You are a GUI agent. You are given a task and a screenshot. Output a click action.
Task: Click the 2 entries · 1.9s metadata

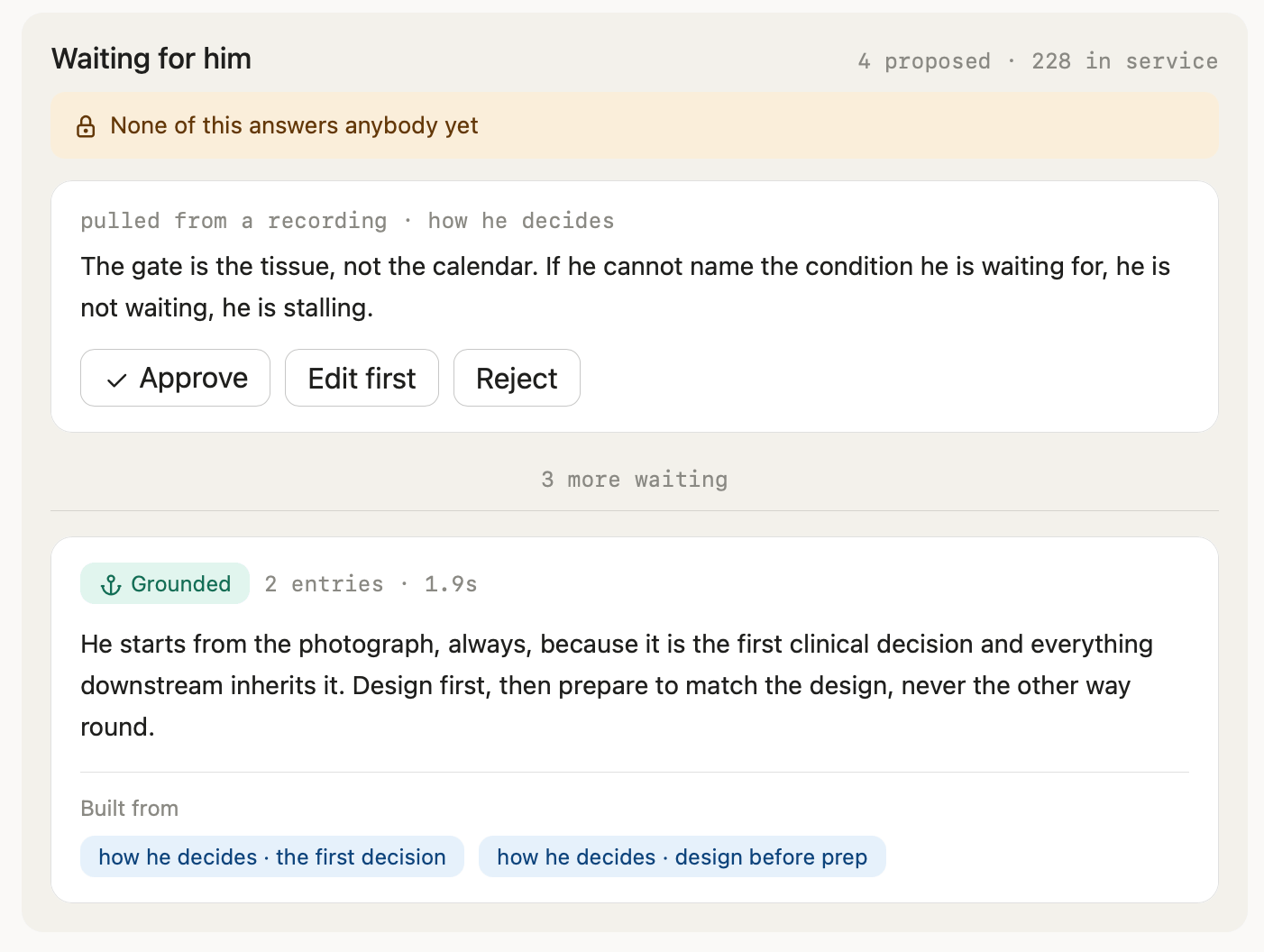point(371,584)
